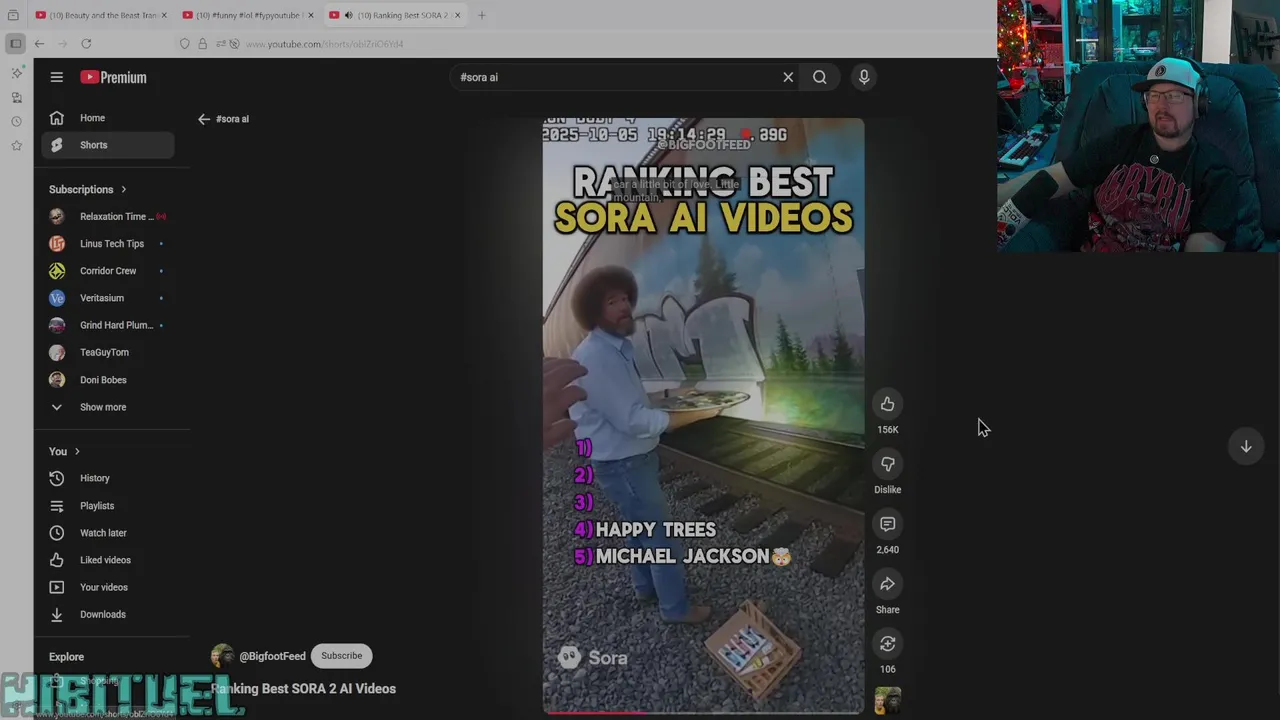
Task: Open history clock sidebar icon
Action: point(16,121)
